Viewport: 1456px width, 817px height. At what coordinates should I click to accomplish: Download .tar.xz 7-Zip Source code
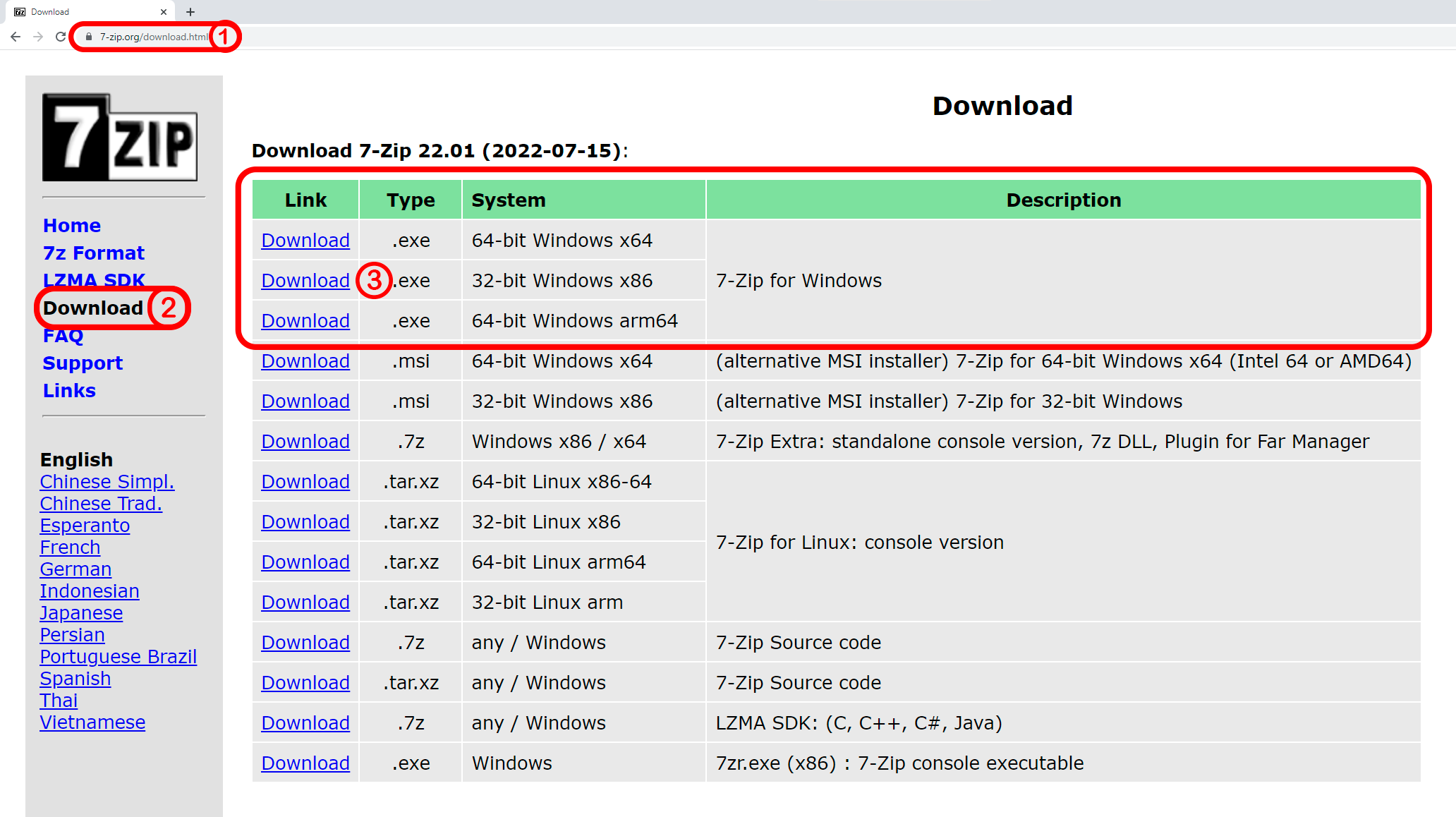(x=305, y=683)
